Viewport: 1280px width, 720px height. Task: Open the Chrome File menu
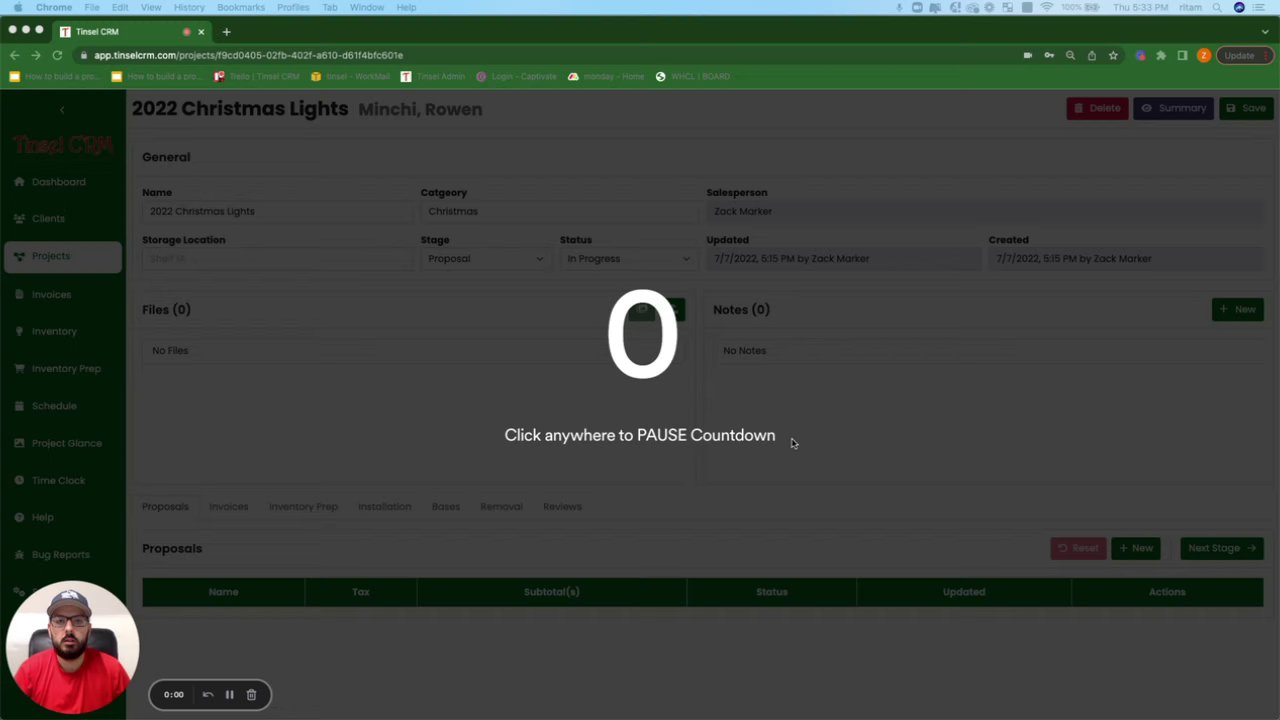click(x=92, y=7)
